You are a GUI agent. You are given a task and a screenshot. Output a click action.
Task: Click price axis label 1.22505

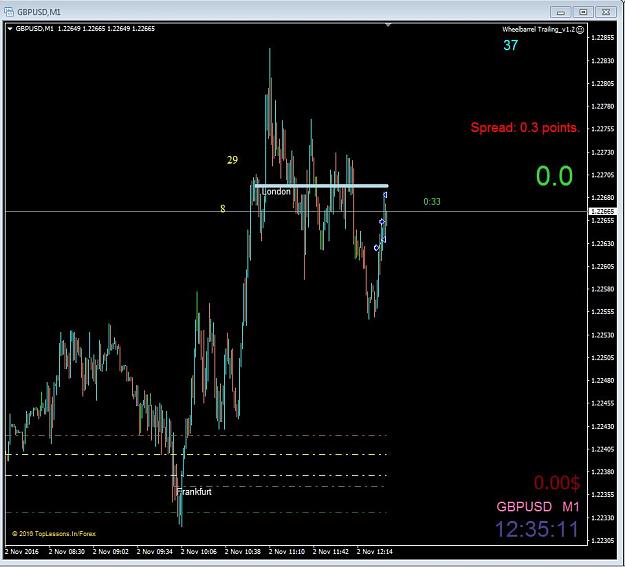[603, 358]
